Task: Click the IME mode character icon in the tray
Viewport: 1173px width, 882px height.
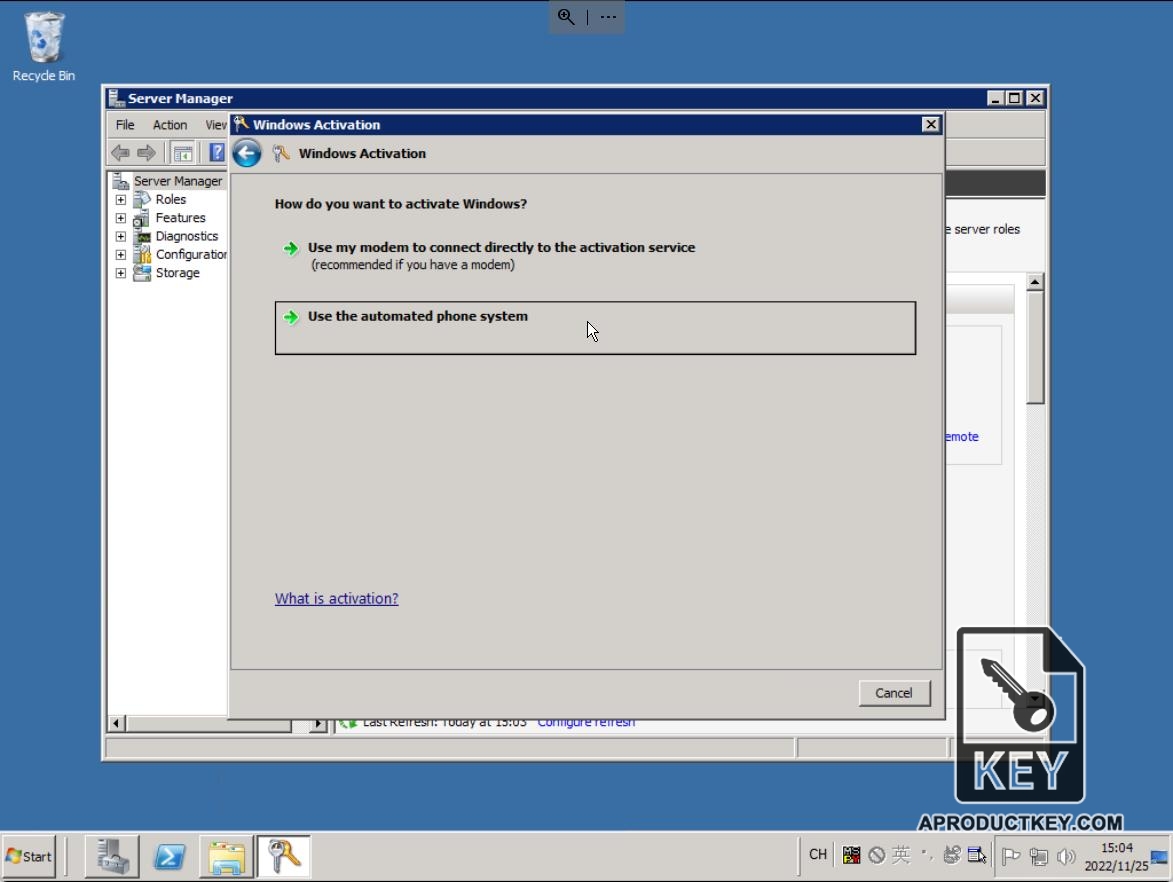Action: pos(901,854)
